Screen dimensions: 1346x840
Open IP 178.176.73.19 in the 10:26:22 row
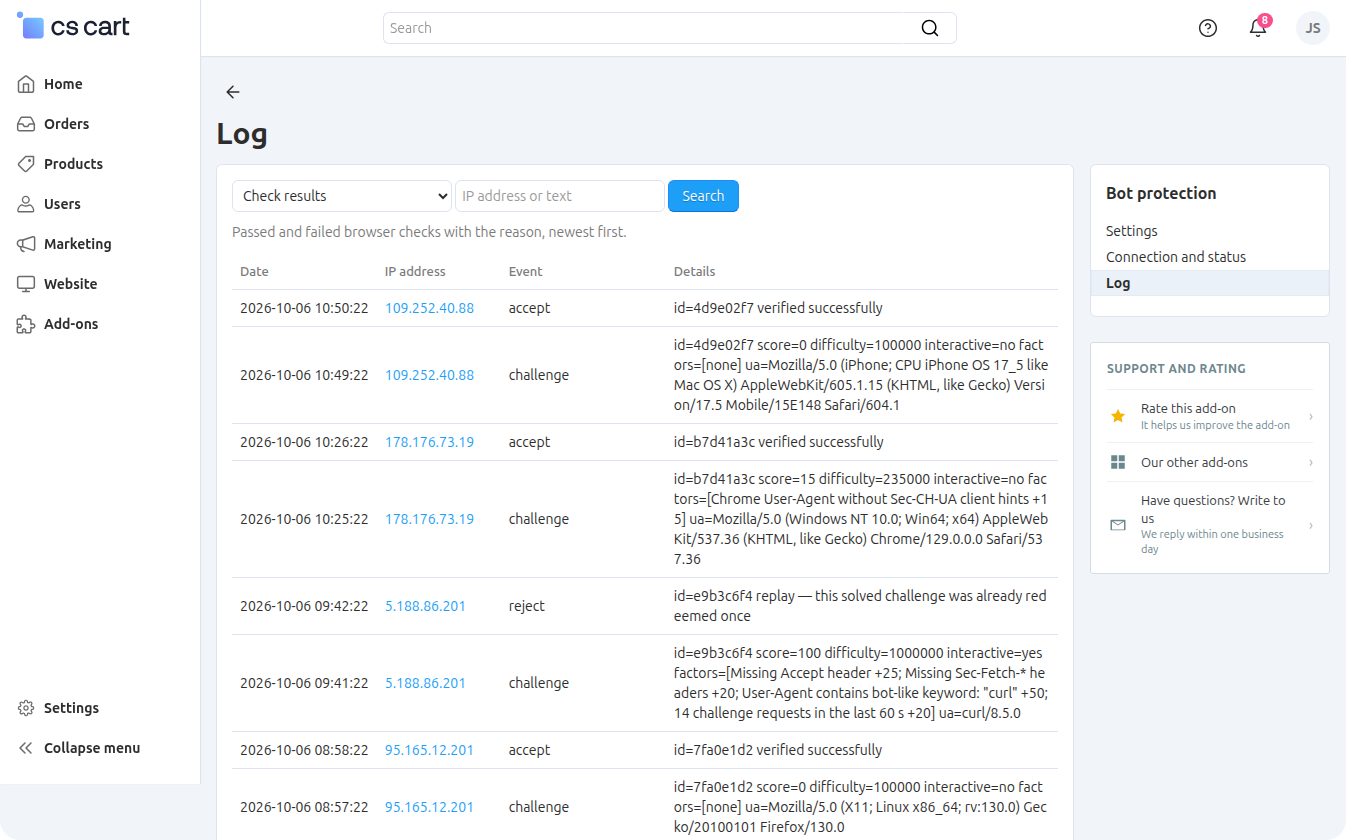(x=430, y=442)
